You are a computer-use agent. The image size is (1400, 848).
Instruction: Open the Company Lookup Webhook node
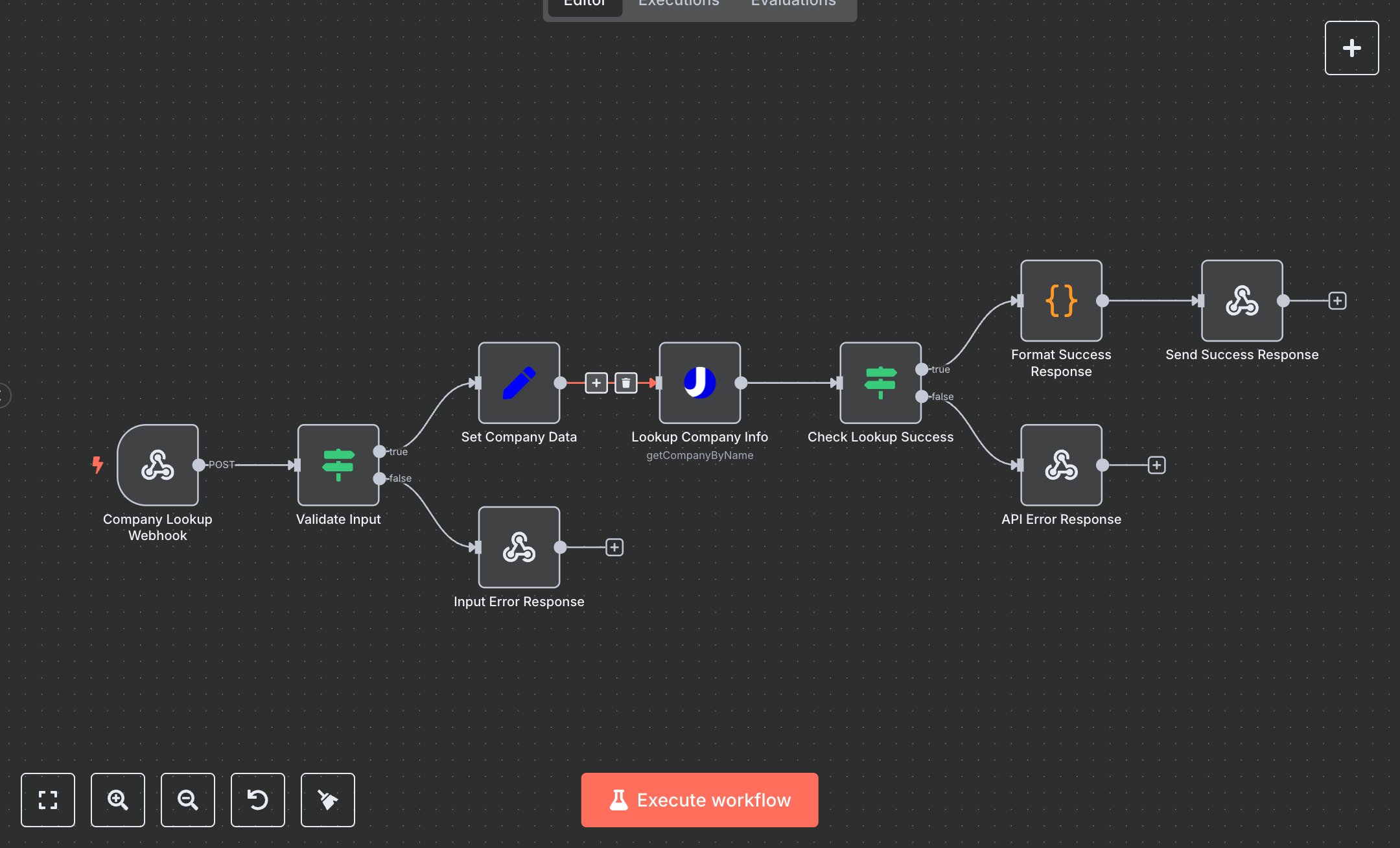[x=157, y=464]
